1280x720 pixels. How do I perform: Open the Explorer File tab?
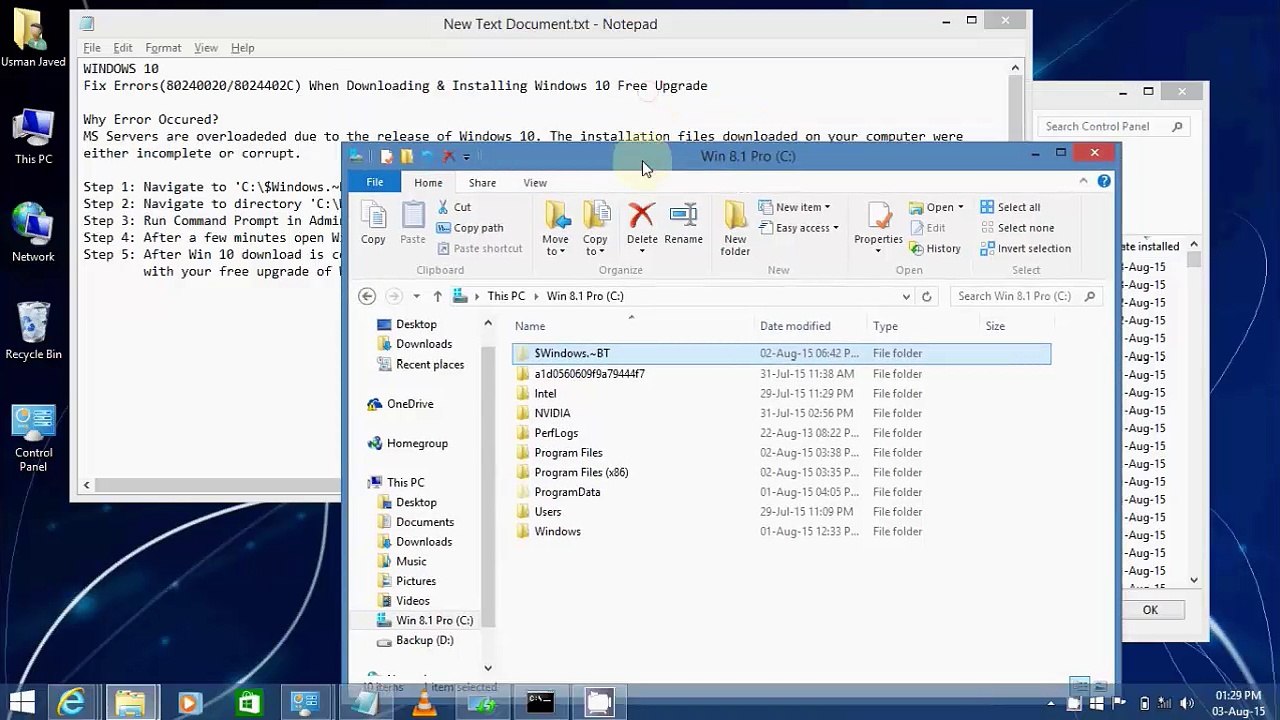click(x=374, y=182)
